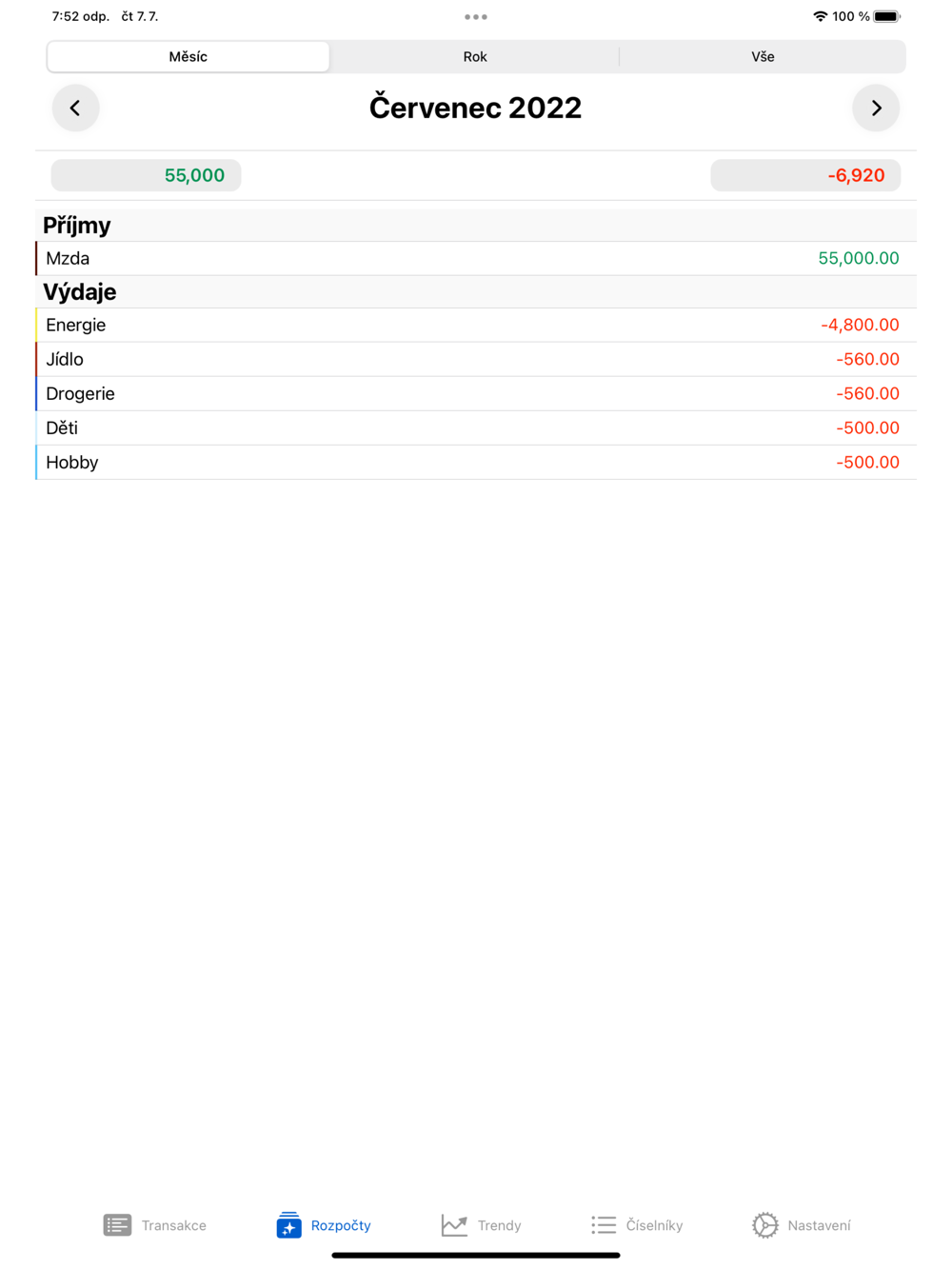Select the Jídlo category row
Image resolution: width=952 pixels, height=1270 pixels.
tap(476, 359)
